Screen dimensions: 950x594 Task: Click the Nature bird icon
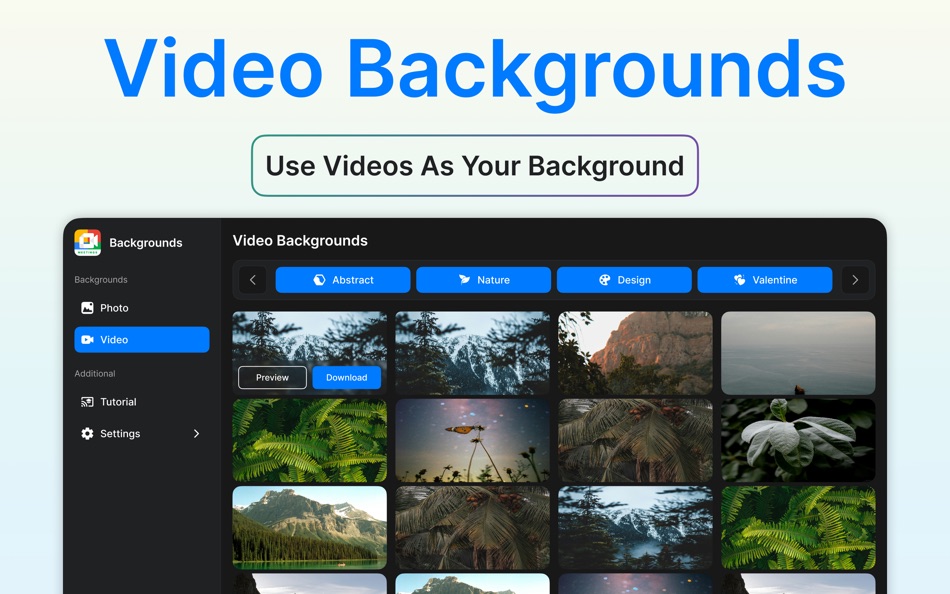pyautogui.click(x=464, y=280)
